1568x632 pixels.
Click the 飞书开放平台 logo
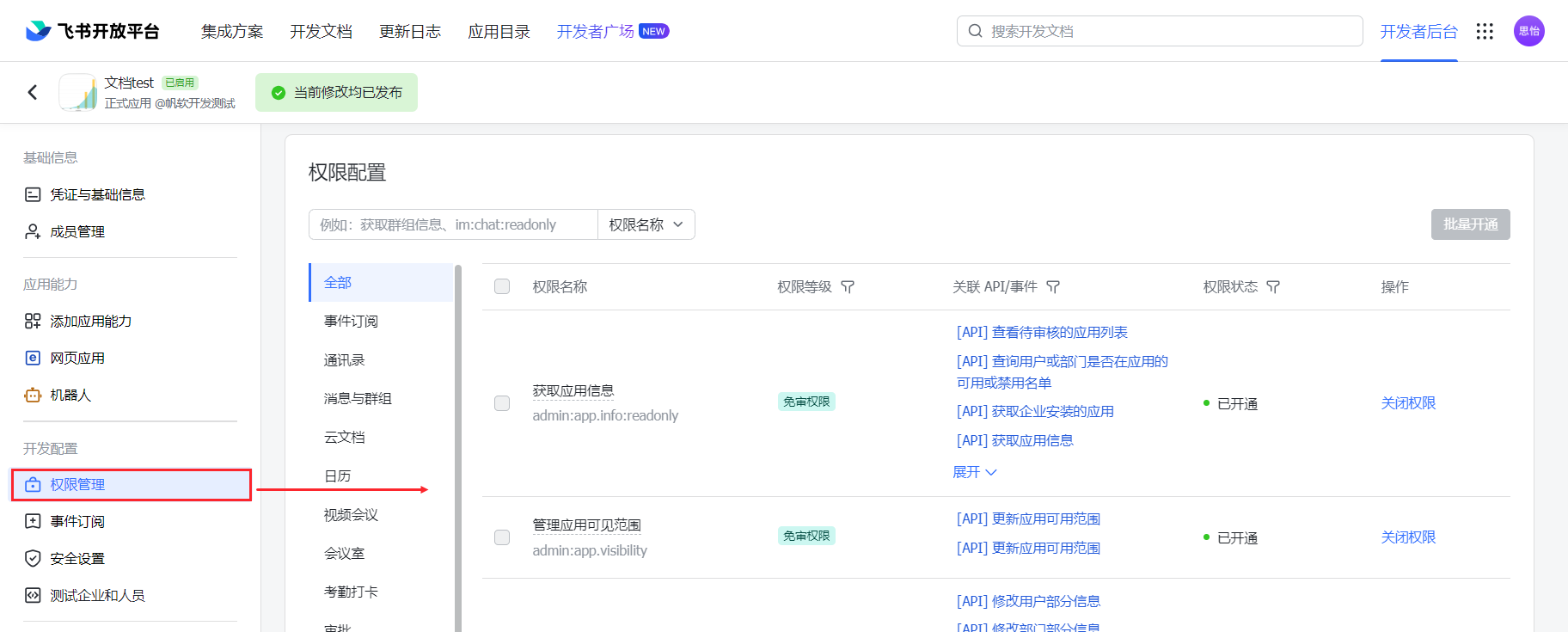tap(93, 31)
